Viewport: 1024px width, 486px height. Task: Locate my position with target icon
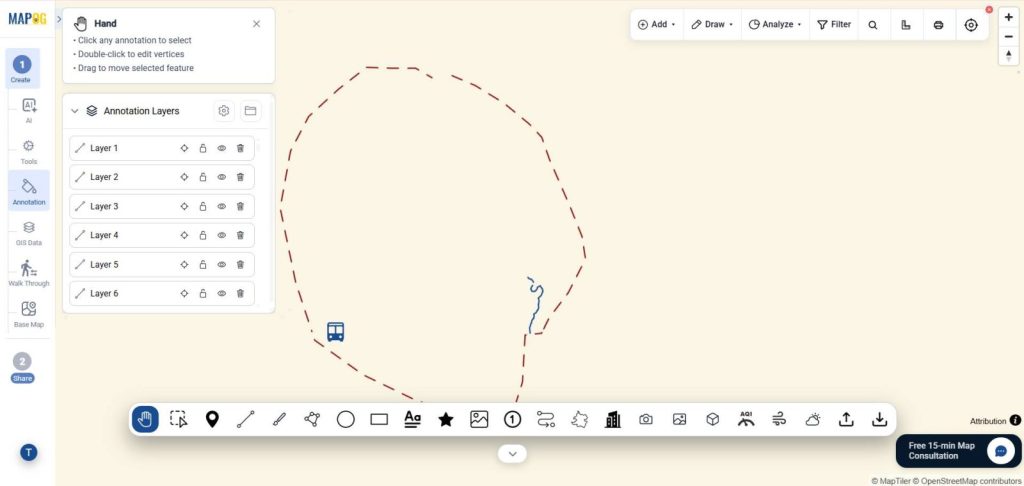click(x=971, y=25)
